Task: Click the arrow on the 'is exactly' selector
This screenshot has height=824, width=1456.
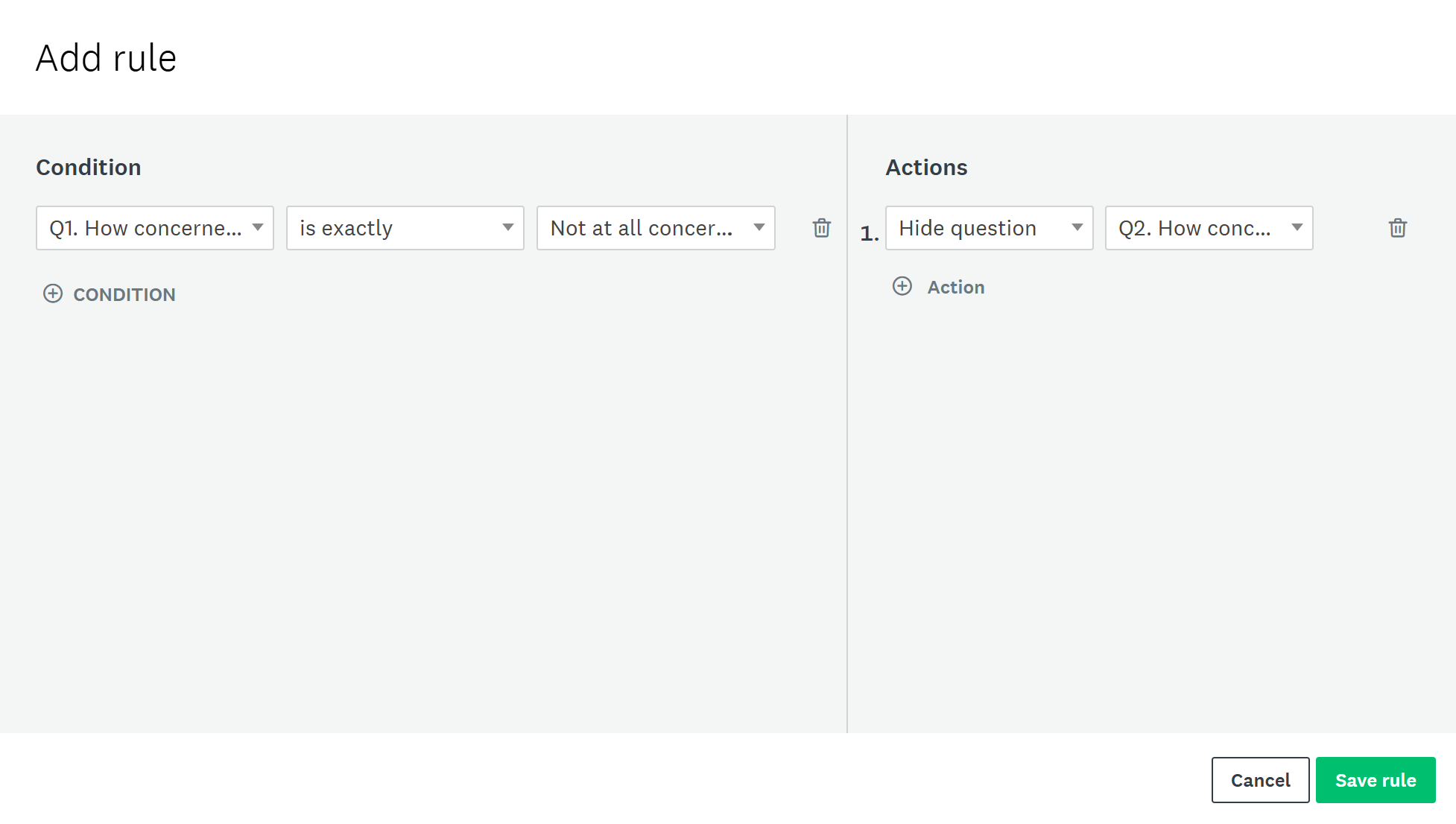Action: [x=508, y=227]
